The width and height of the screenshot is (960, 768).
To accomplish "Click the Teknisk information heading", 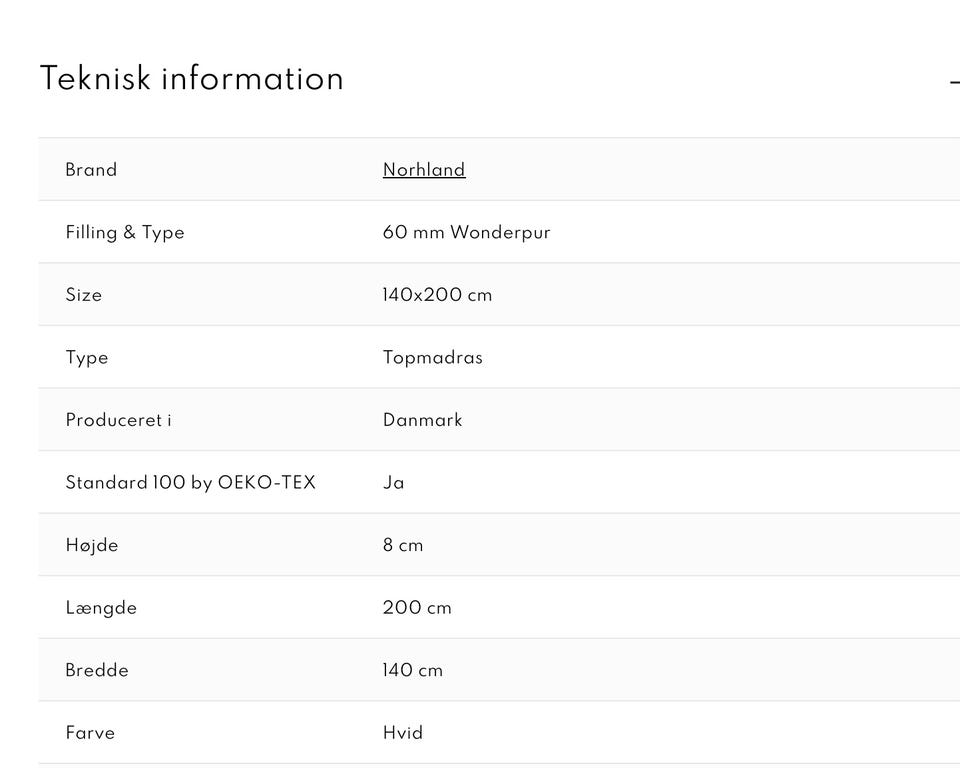I will (x=191, y=79).
